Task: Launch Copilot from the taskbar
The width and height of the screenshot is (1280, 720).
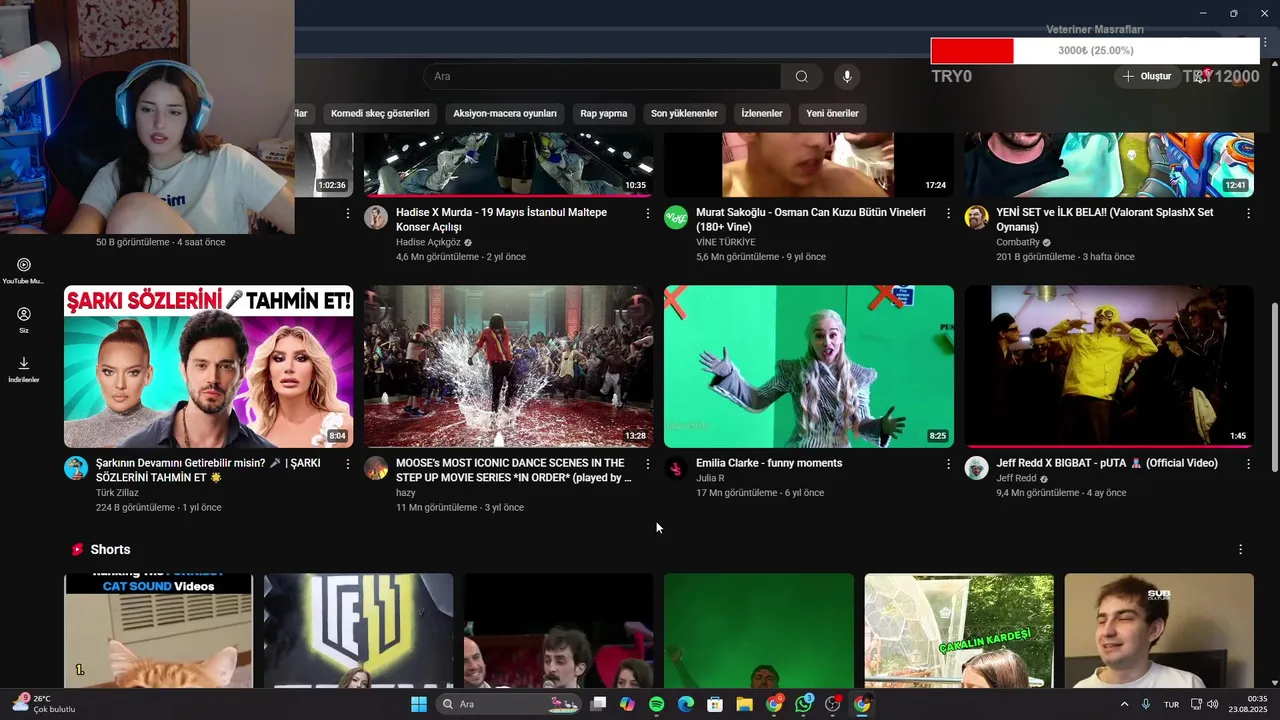Action: (627, 704)
